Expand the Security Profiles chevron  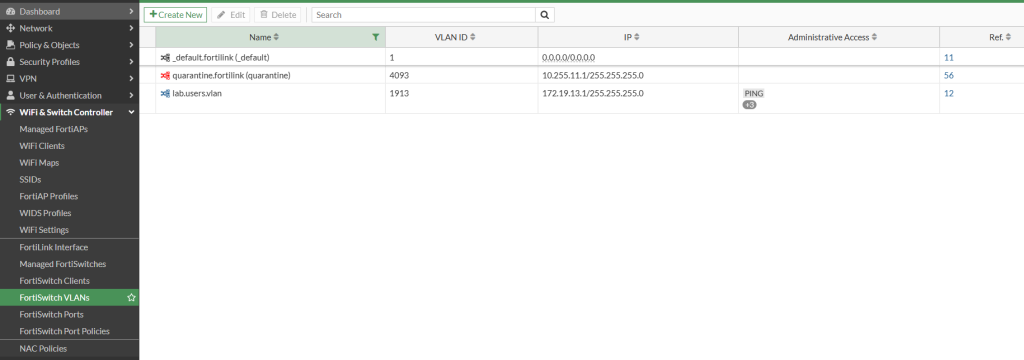click(131, 62)
